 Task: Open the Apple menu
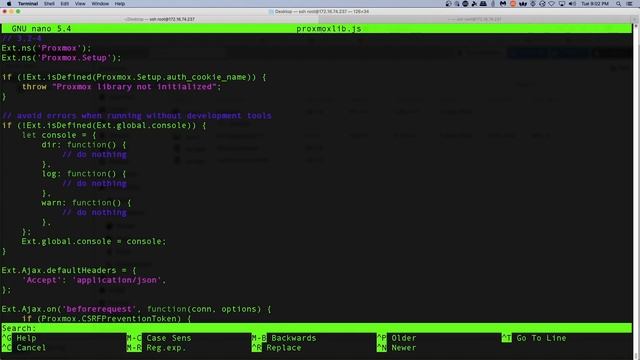pos(9,4)
